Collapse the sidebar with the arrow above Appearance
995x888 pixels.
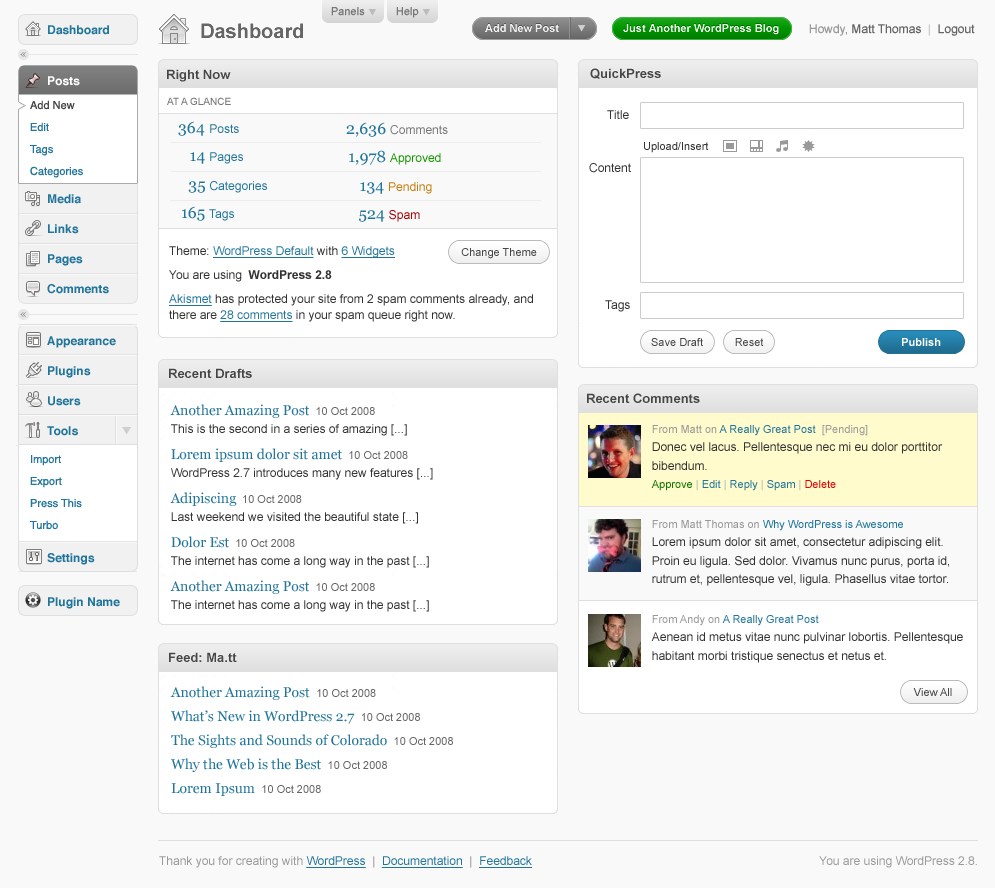pos(22,314)
